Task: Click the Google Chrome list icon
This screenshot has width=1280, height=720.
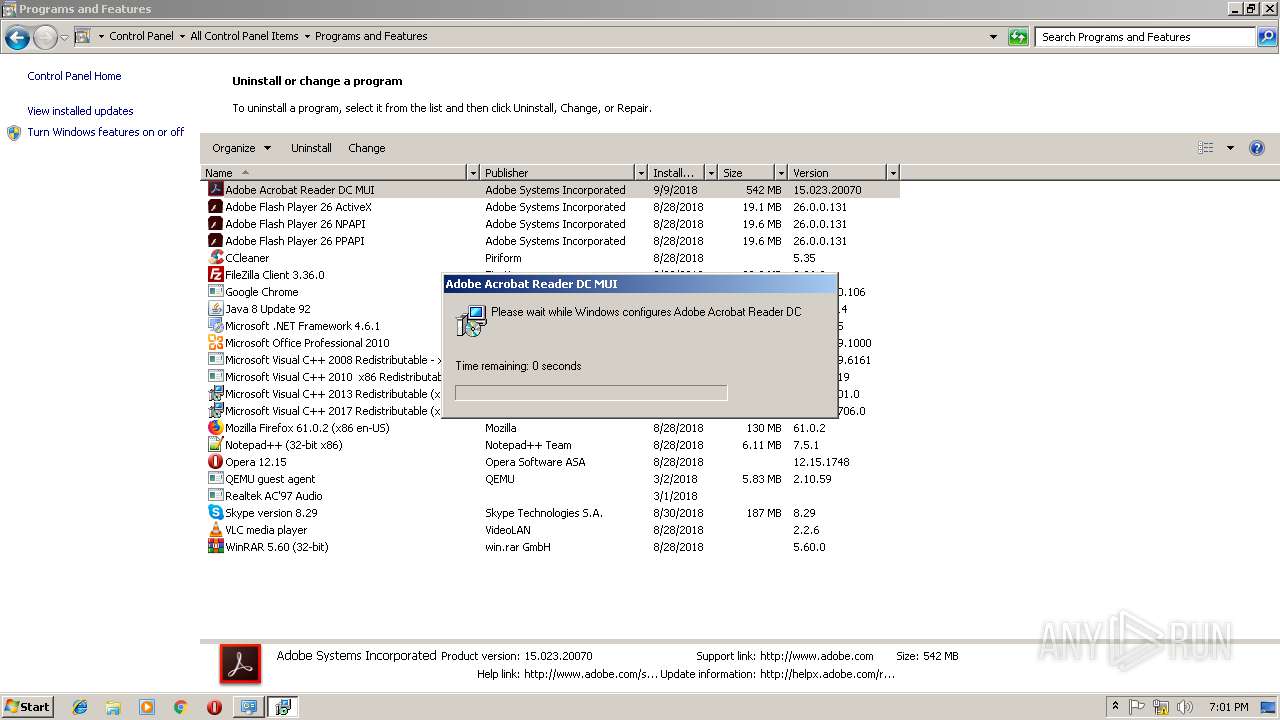Action: [215, 292]
